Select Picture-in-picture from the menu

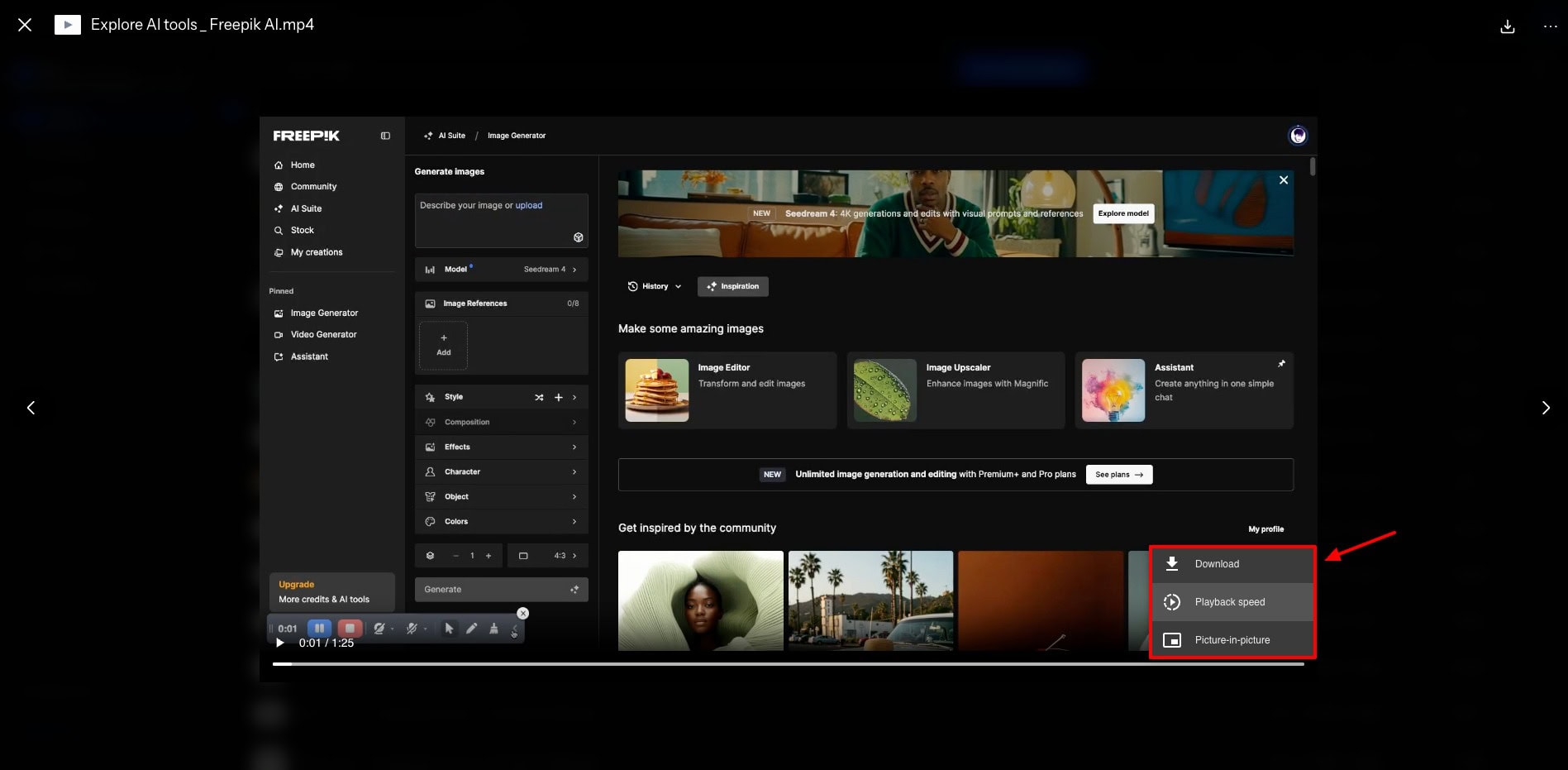(1232, 640)
